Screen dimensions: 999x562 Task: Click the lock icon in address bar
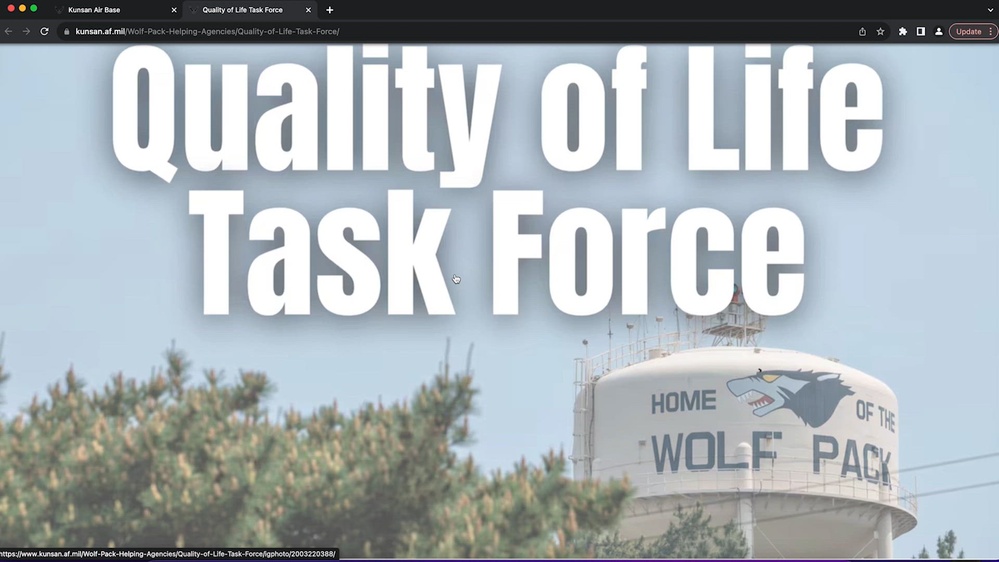(x=67, y=31)
